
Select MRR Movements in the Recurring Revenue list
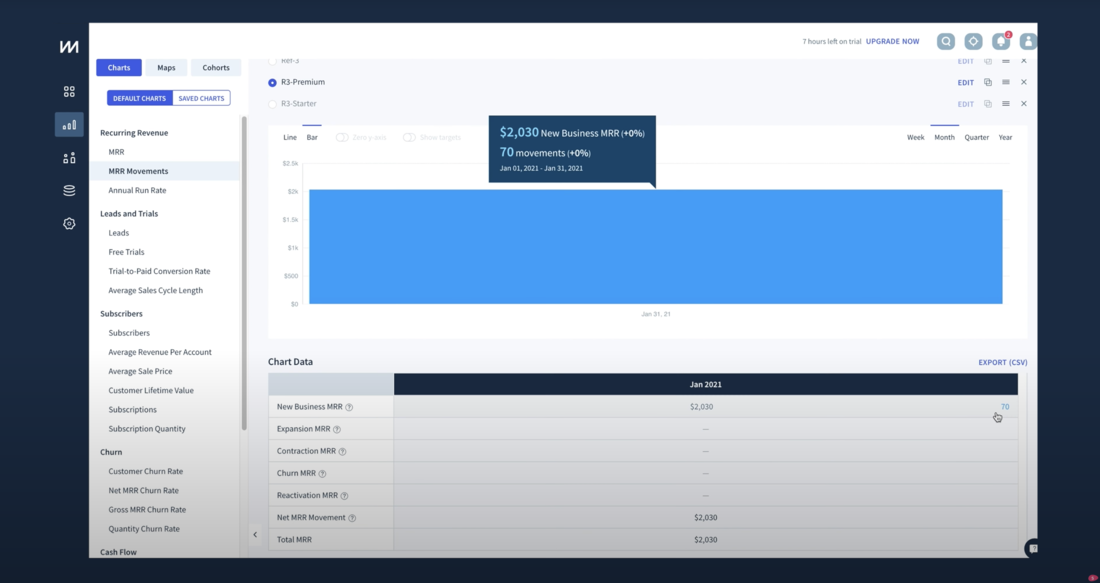(140, 170)
